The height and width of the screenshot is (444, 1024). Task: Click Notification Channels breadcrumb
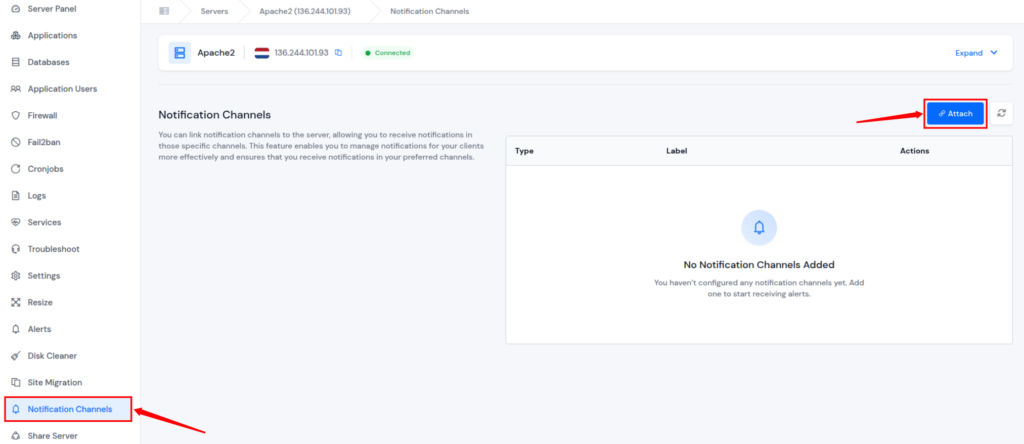[x=429, y=11]
